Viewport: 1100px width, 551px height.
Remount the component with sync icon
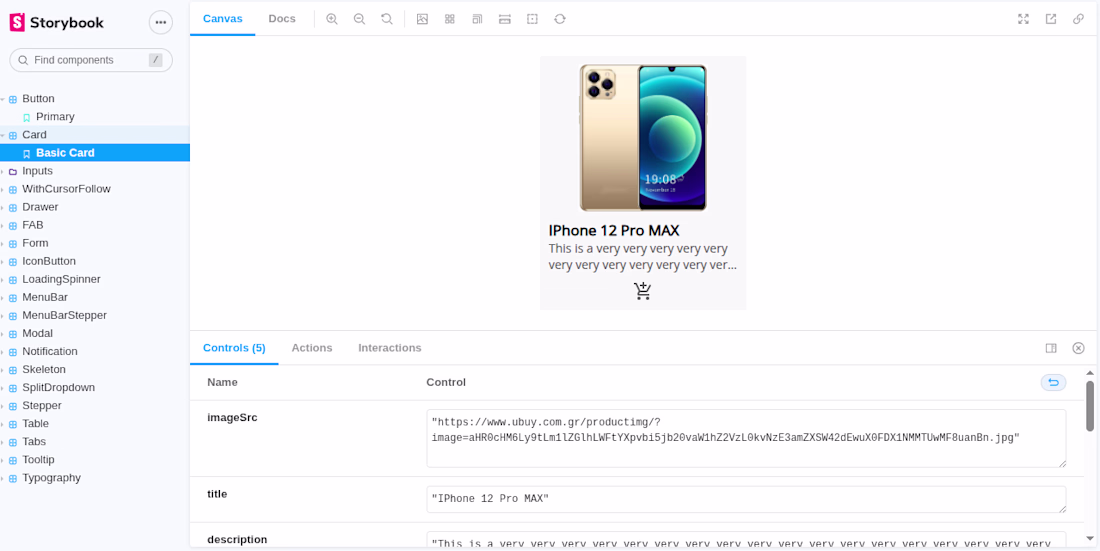(560, 19)
